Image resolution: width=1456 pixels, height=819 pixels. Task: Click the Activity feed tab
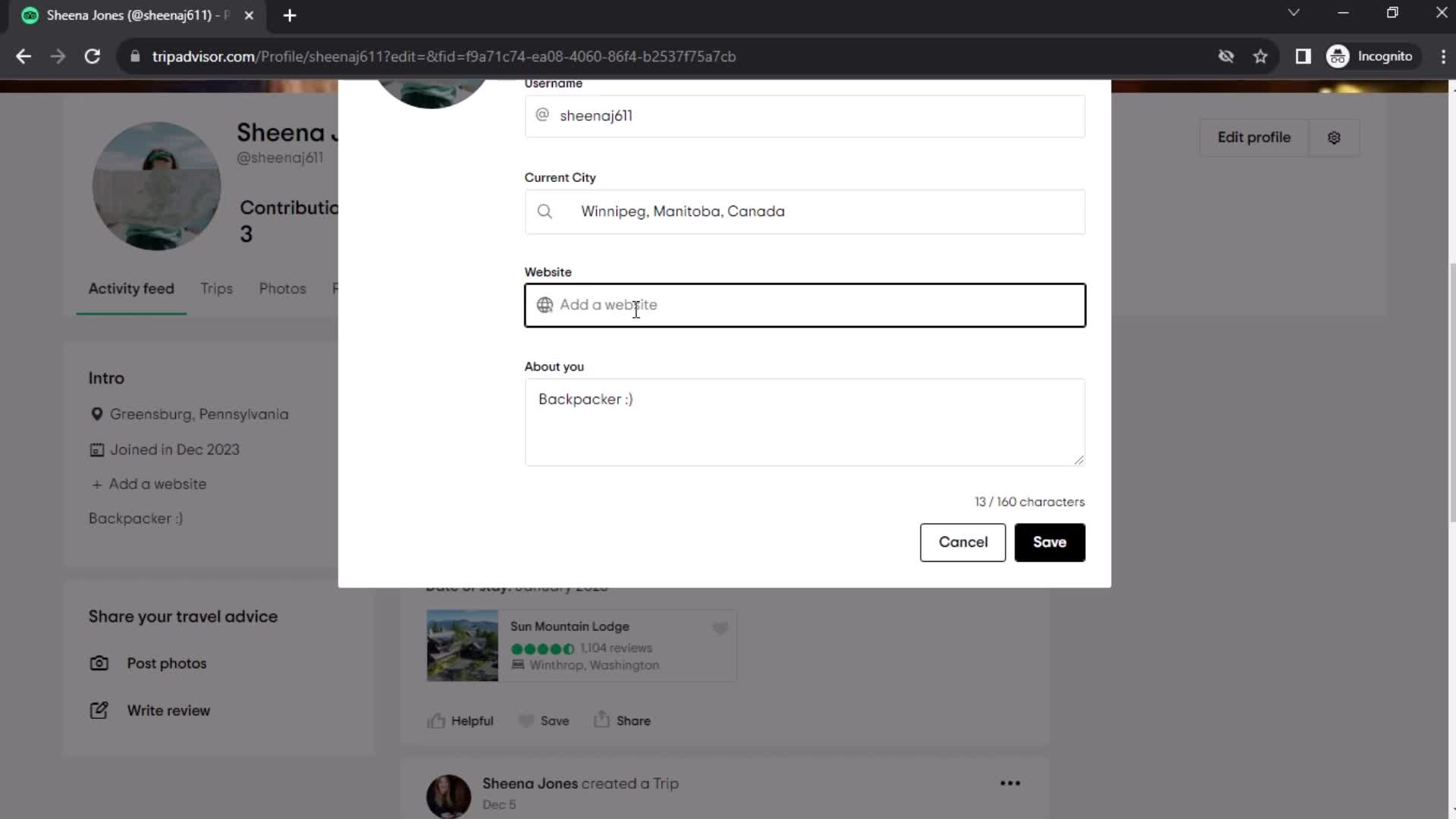pyautogui.click(x=131, y=289)
